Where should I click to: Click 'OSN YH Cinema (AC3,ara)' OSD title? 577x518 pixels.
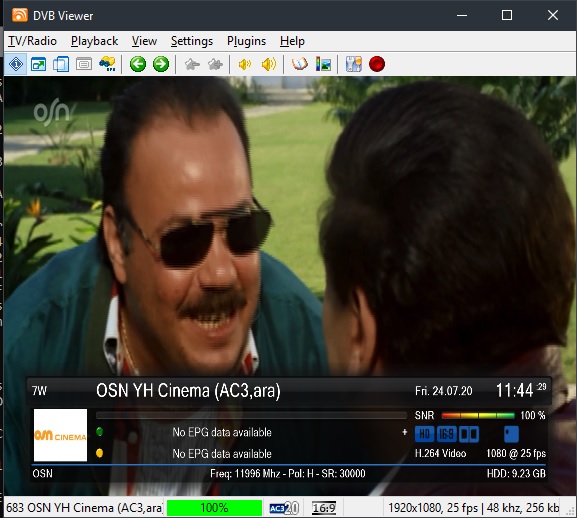point(188,391)
